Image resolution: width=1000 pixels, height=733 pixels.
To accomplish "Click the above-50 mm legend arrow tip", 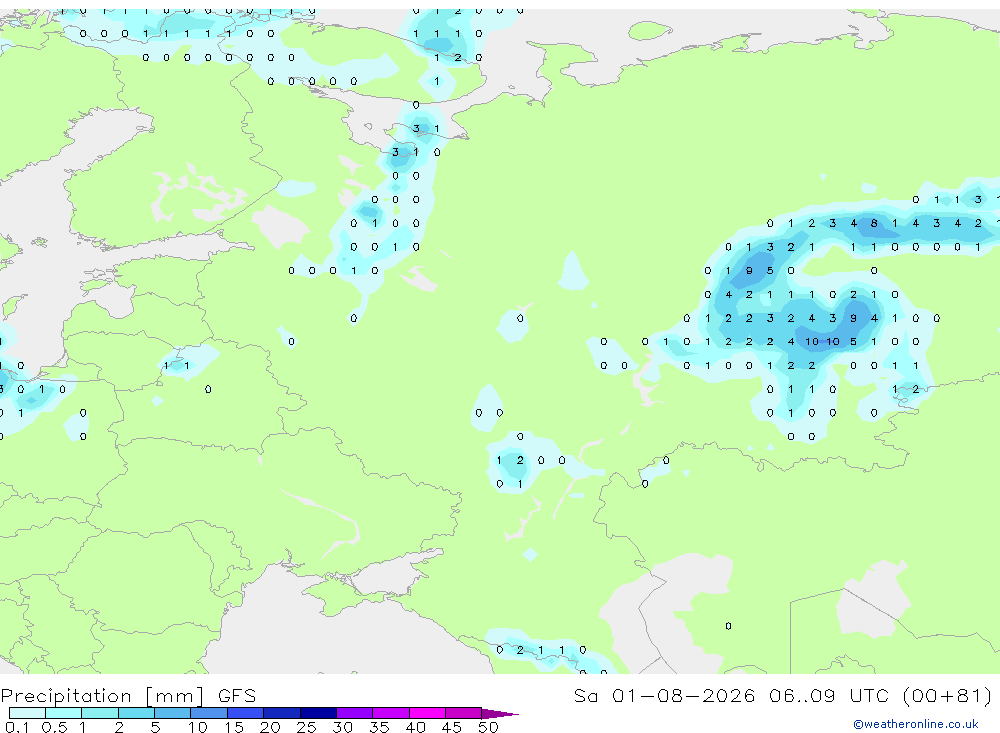I will click(501, 714).
